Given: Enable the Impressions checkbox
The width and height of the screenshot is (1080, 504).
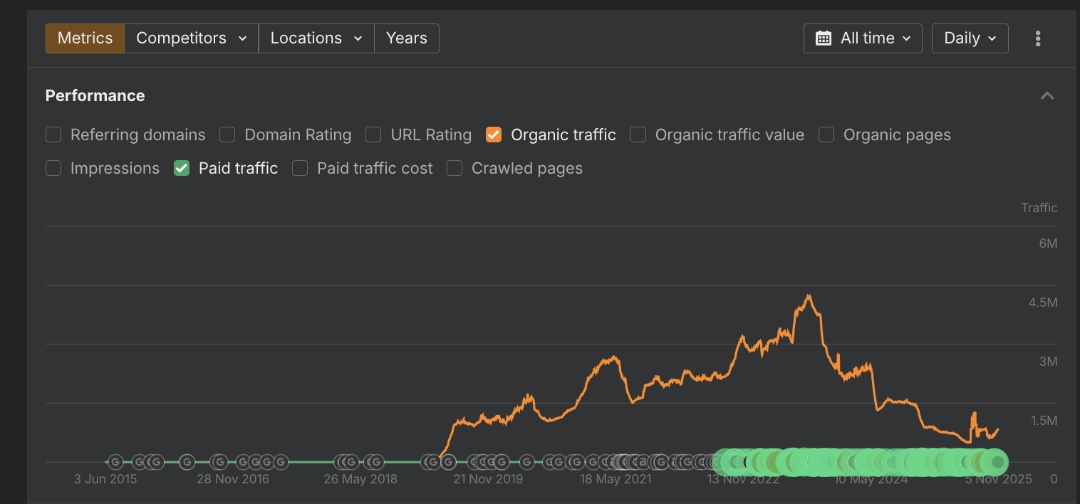Looking at the screenshot, I should coord(54,168).
